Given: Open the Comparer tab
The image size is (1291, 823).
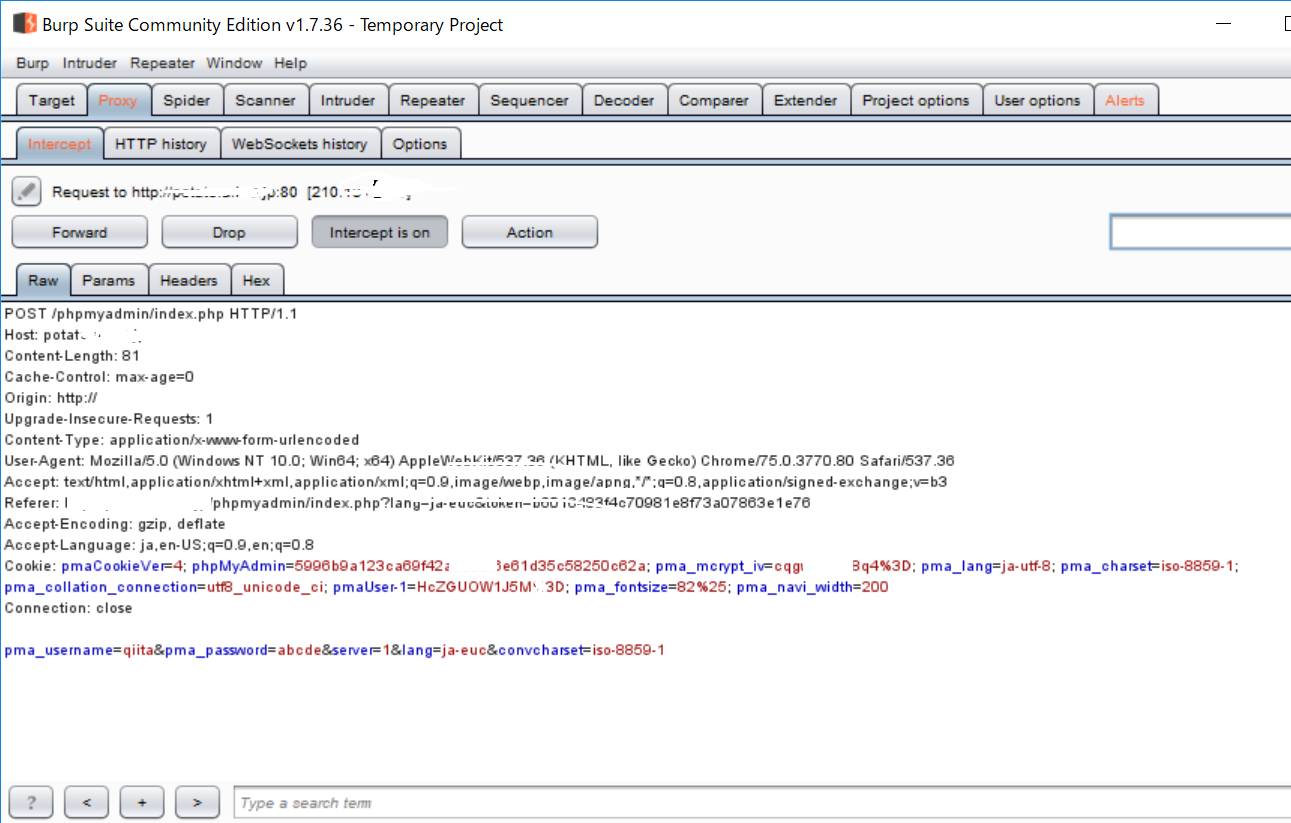Looking at the screenshot, I should pyautogui.click(x=714, y=100).
